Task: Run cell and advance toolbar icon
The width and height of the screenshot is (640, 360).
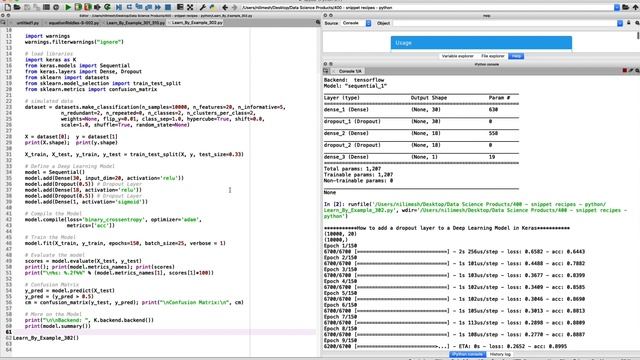Action: [x=87, y=7]
